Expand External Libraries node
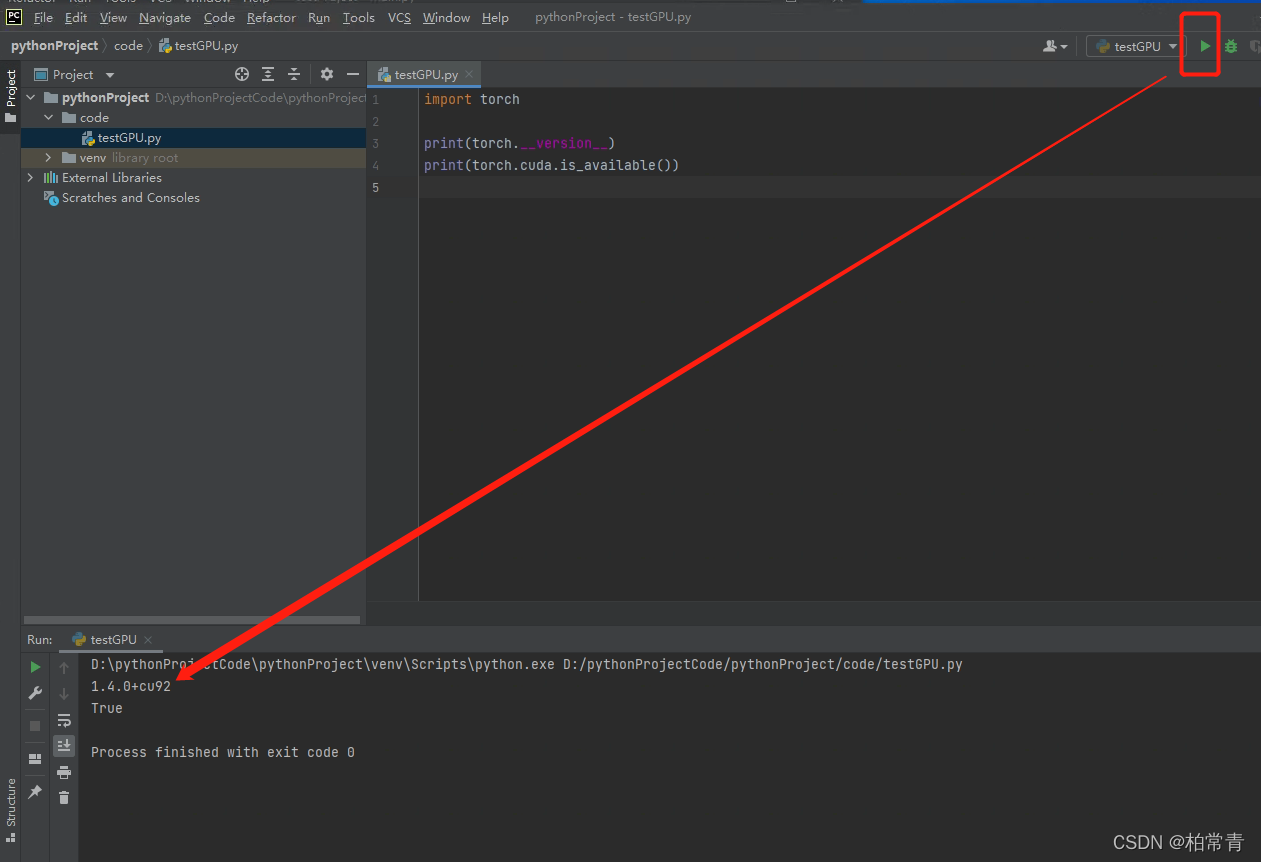This screenshot has width=1261, height=862. [x=31, y=177]
